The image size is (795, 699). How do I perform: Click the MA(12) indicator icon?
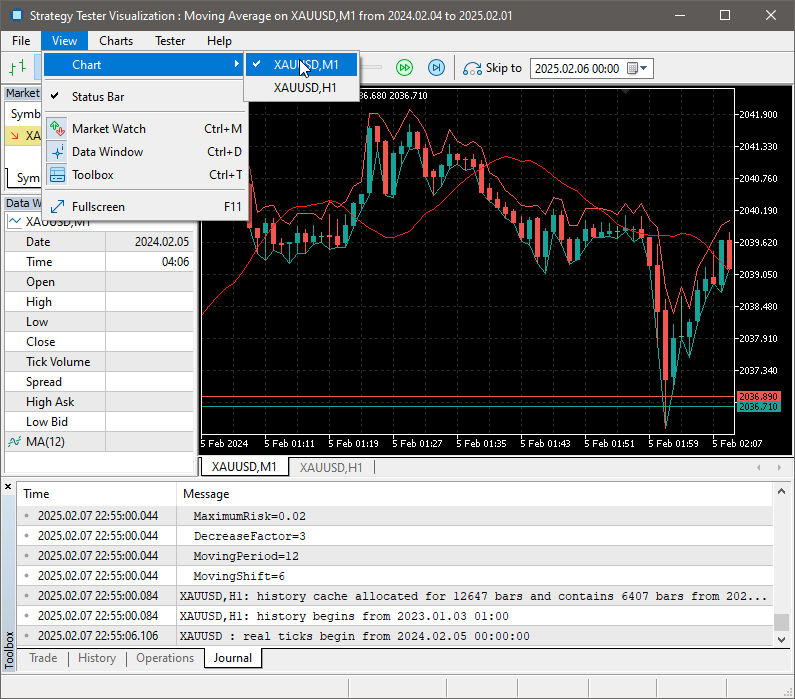(x=14, y=442)
